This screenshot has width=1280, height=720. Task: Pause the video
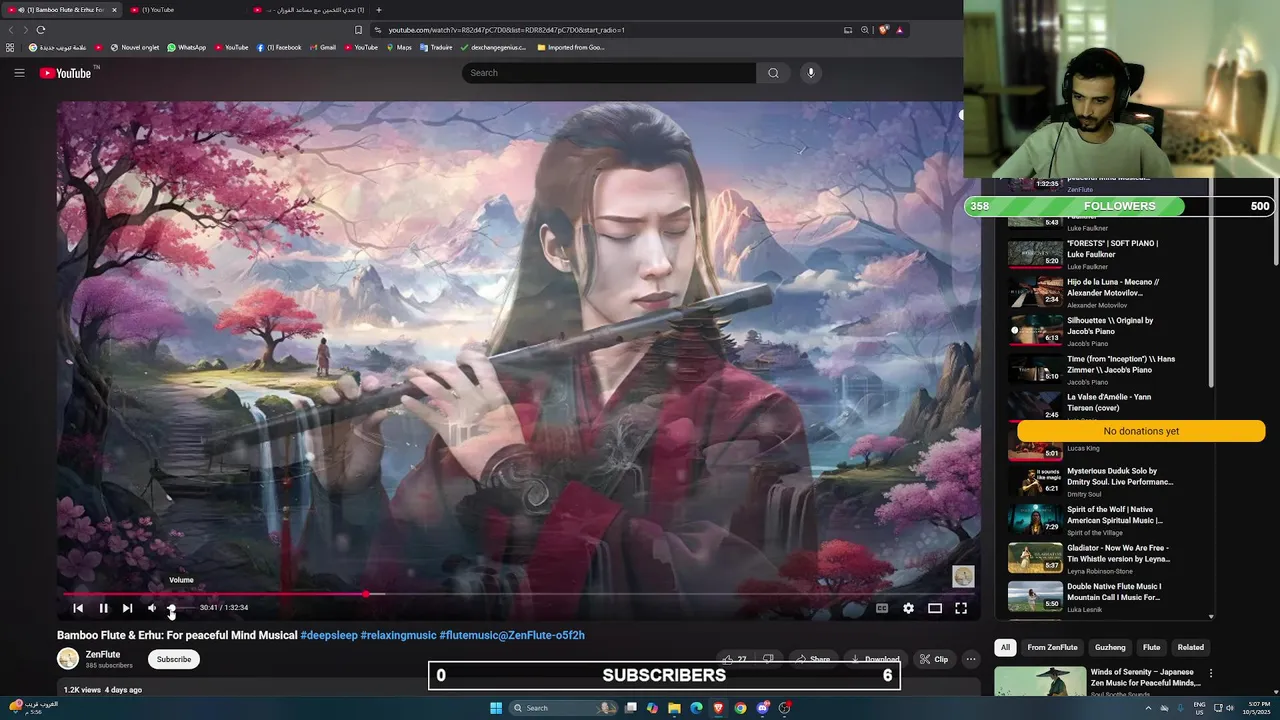point(103,608)
